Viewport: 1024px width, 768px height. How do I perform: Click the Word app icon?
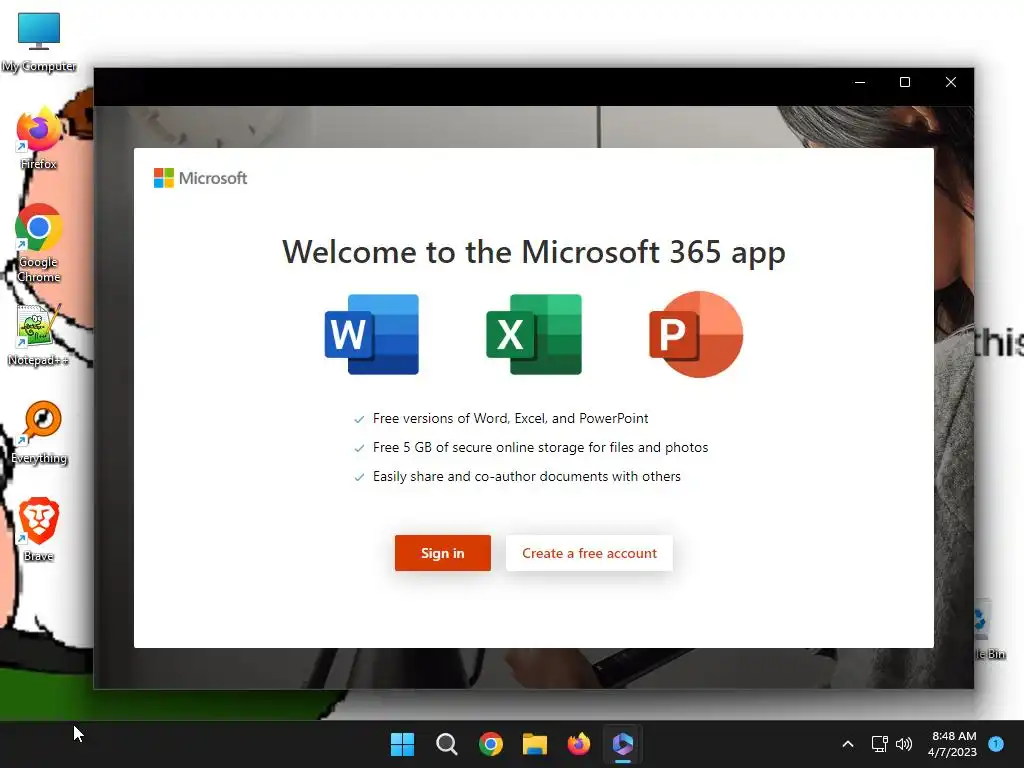pos(372,334)
